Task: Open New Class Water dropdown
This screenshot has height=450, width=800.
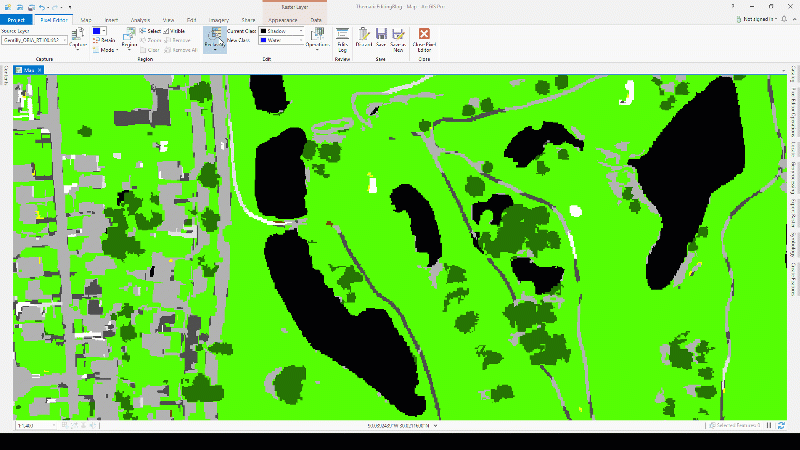Action: click(x=282, y=40)
